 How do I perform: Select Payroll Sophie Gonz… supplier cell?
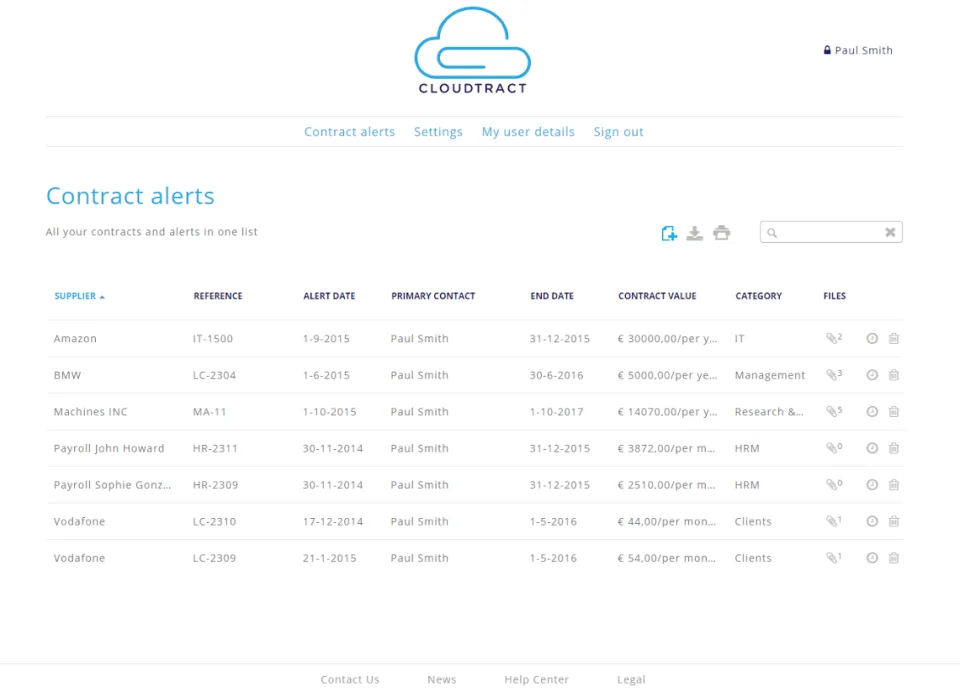coord(112,484)
